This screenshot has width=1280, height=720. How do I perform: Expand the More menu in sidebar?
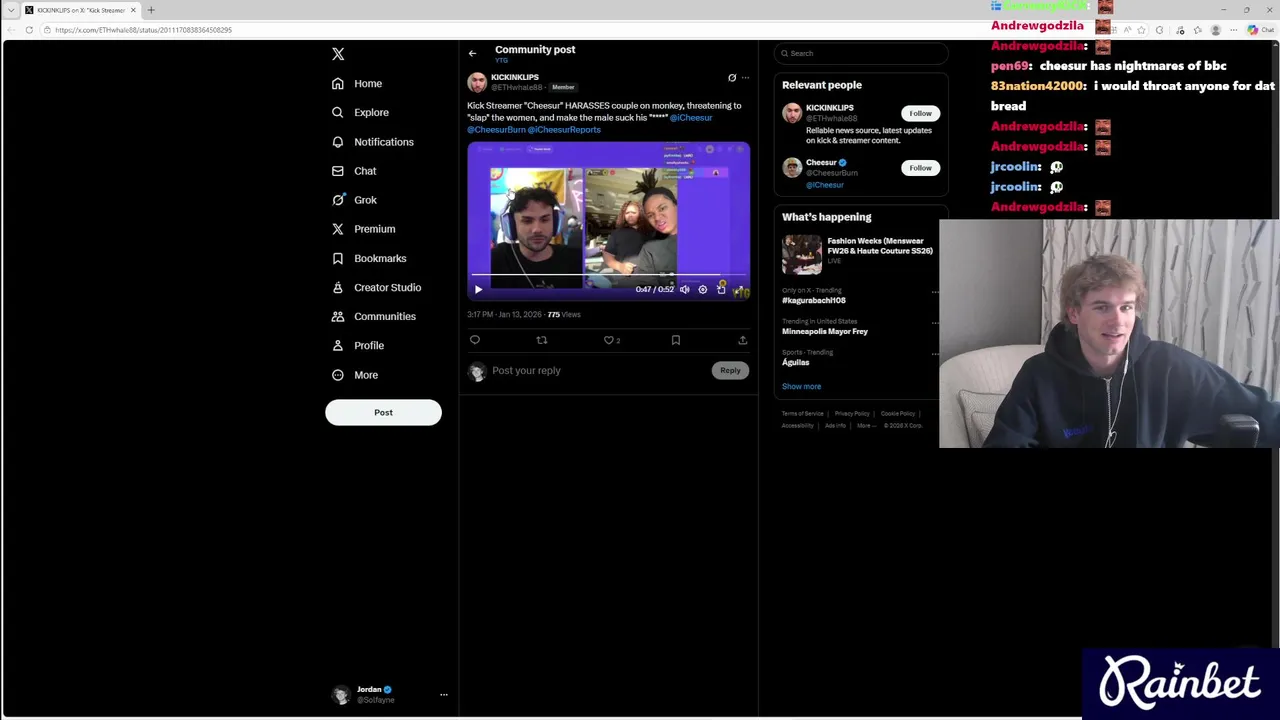click(x=354, y=375)
